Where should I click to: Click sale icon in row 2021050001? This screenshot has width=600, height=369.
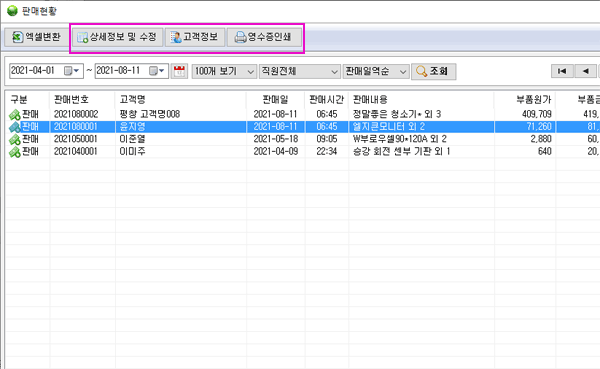click(x=15, y=139)
